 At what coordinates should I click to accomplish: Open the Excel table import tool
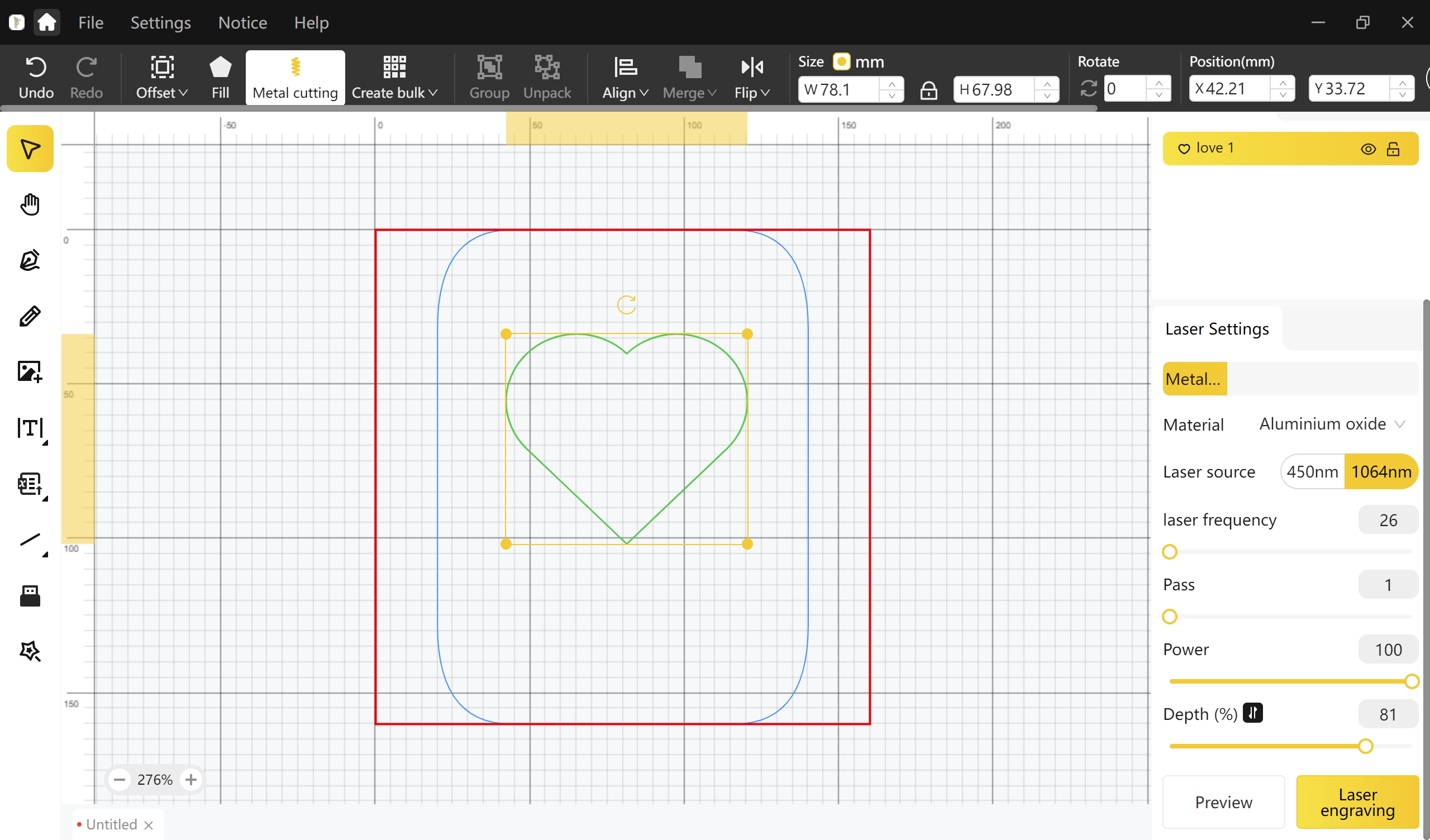coord(30,484)
